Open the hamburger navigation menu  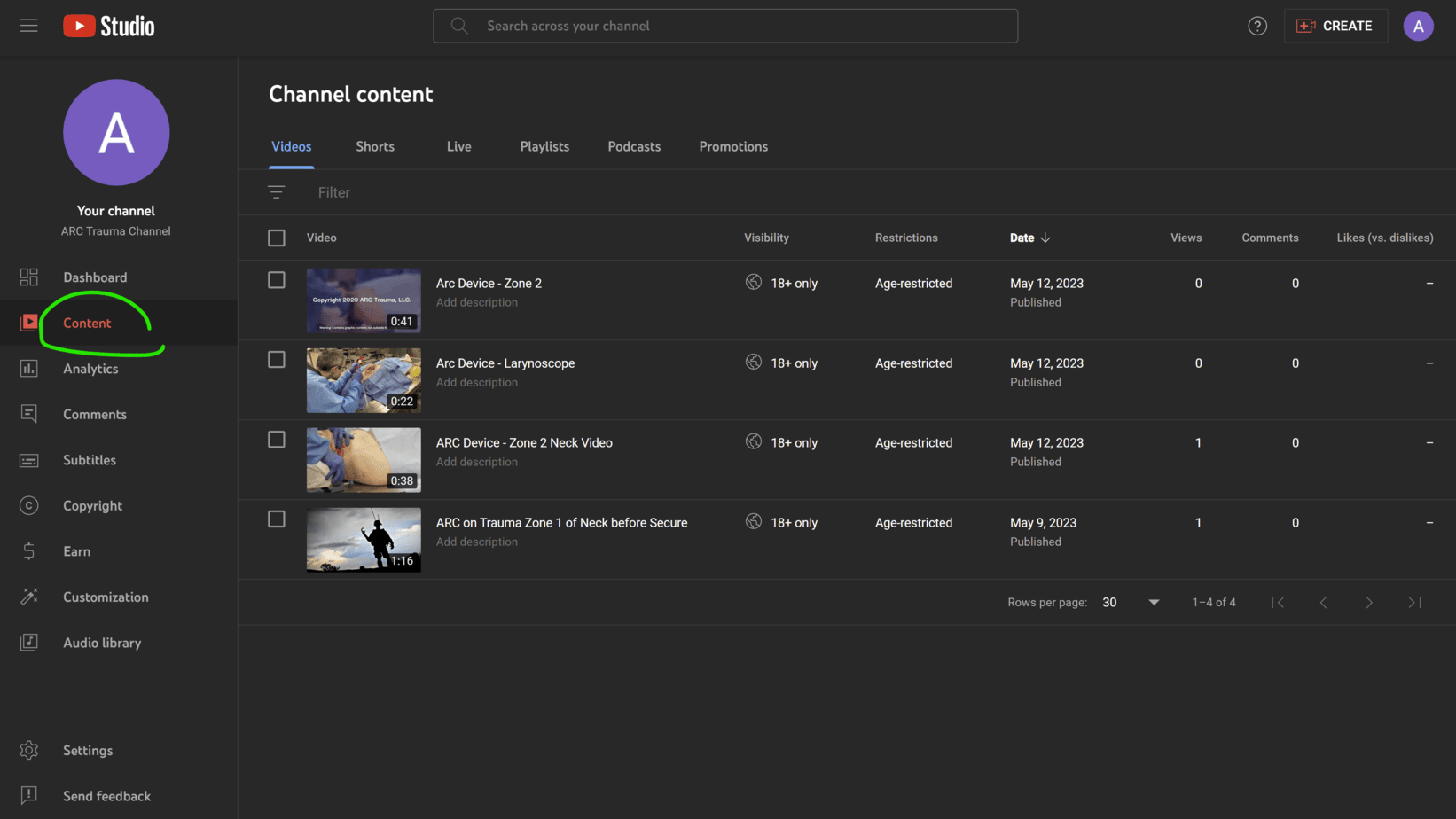[x=29, y=26]
